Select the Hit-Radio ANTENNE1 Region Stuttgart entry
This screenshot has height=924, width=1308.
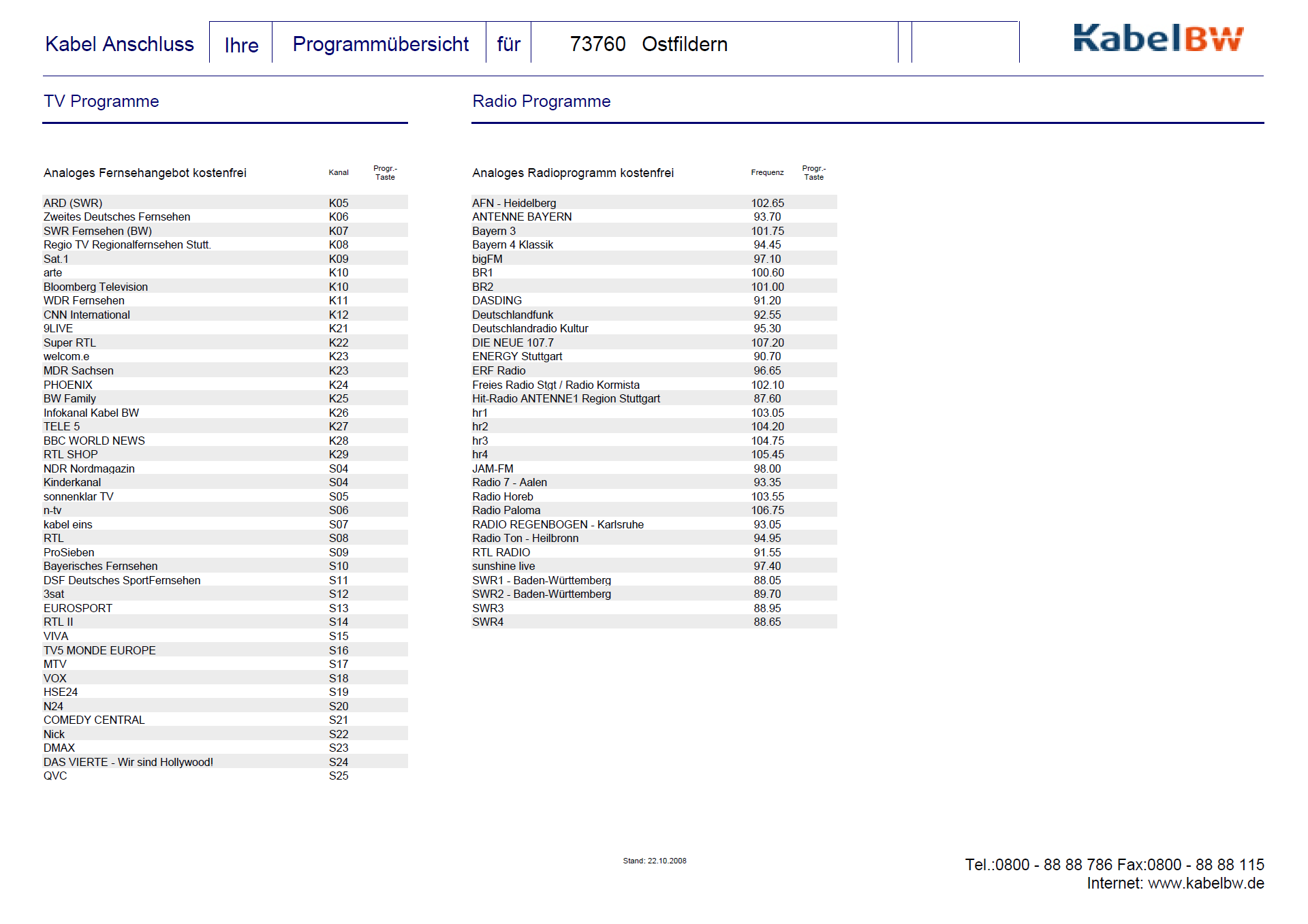click(x=565, y=398)
